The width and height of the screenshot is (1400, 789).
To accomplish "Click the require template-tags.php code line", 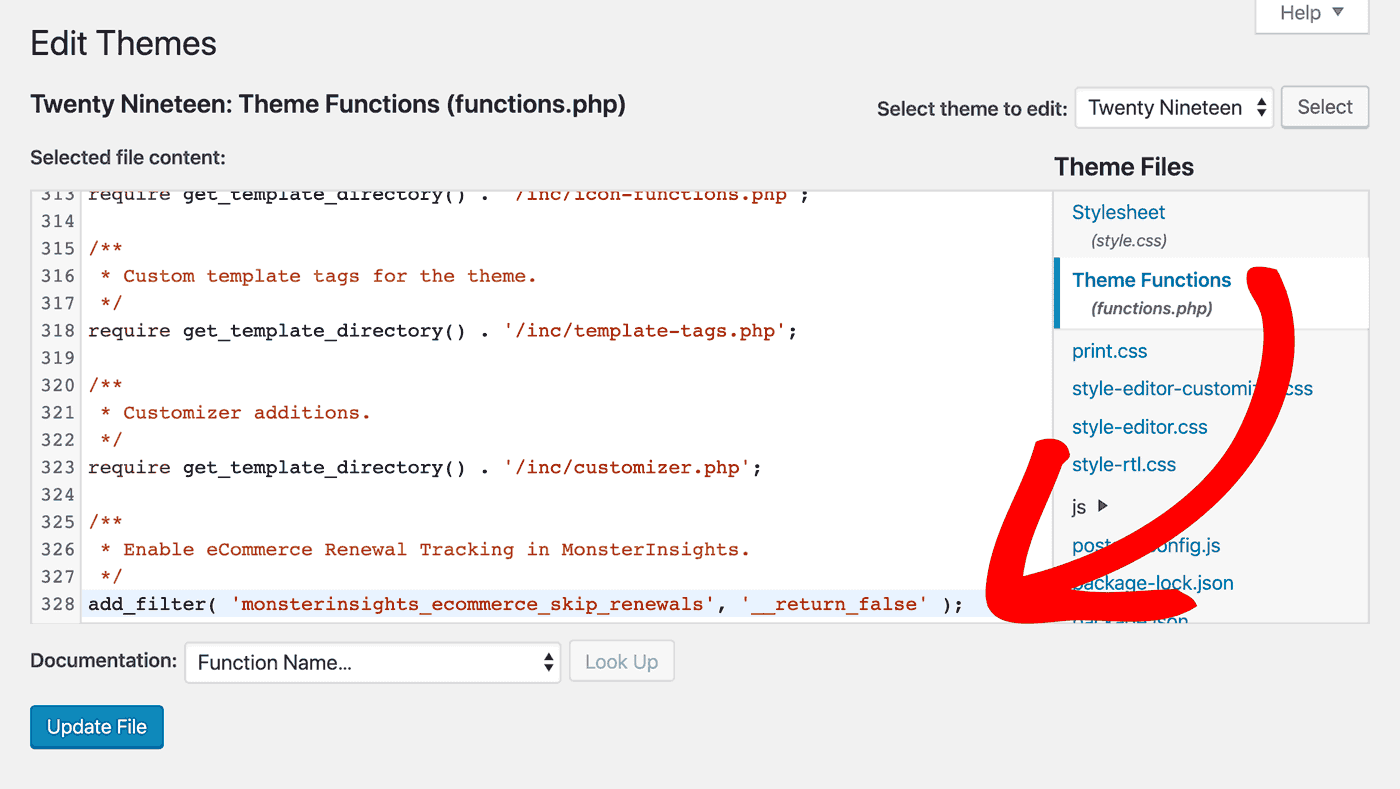I will [x=442, y=331].
